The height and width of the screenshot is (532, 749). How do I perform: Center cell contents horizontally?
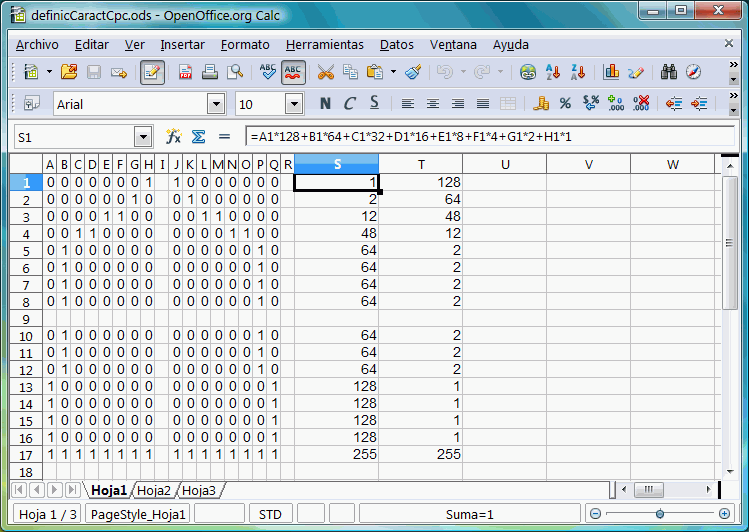[x=433, y=103]
